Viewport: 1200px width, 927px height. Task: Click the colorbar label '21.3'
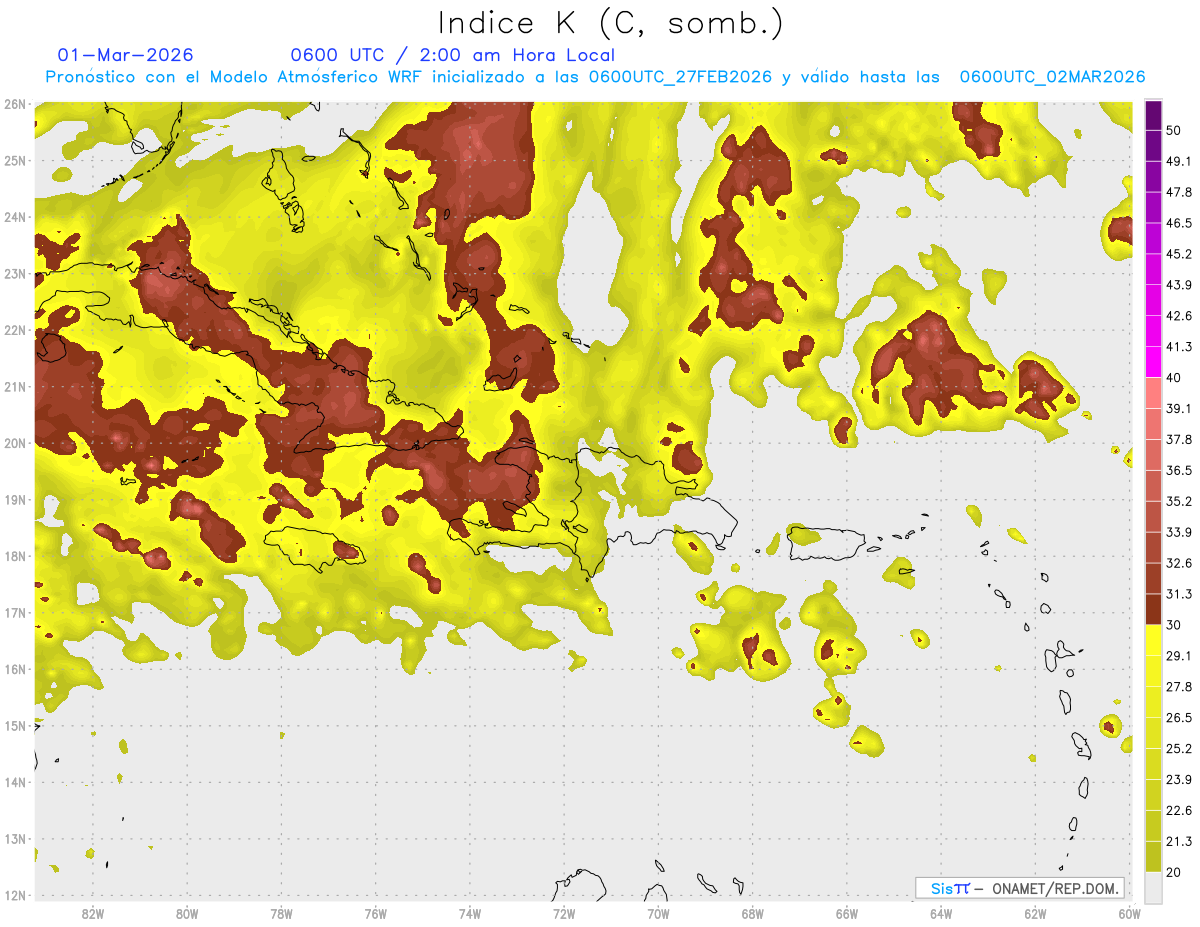1178,841
